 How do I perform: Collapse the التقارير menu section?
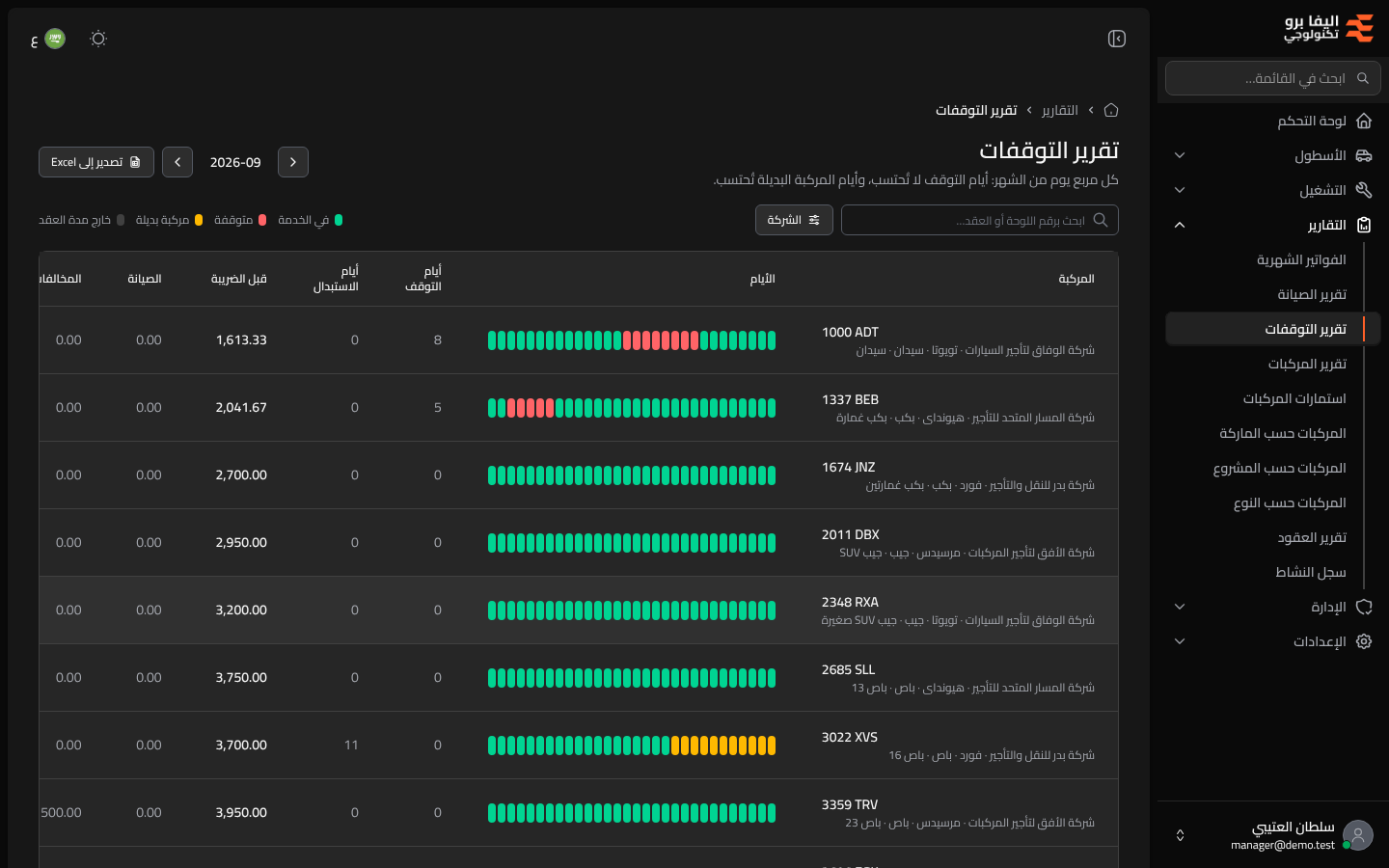[1180, 225]
